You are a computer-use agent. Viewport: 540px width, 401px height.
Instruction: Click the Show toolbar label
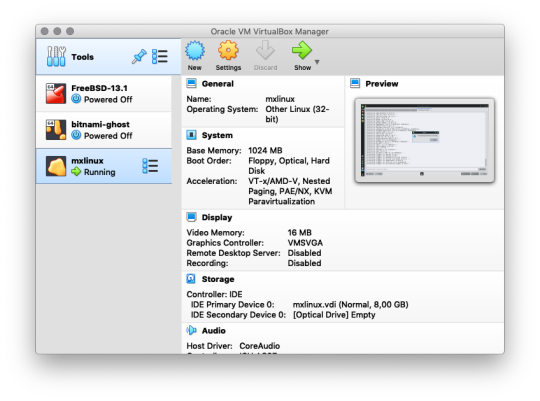click(x=302, y=68)
